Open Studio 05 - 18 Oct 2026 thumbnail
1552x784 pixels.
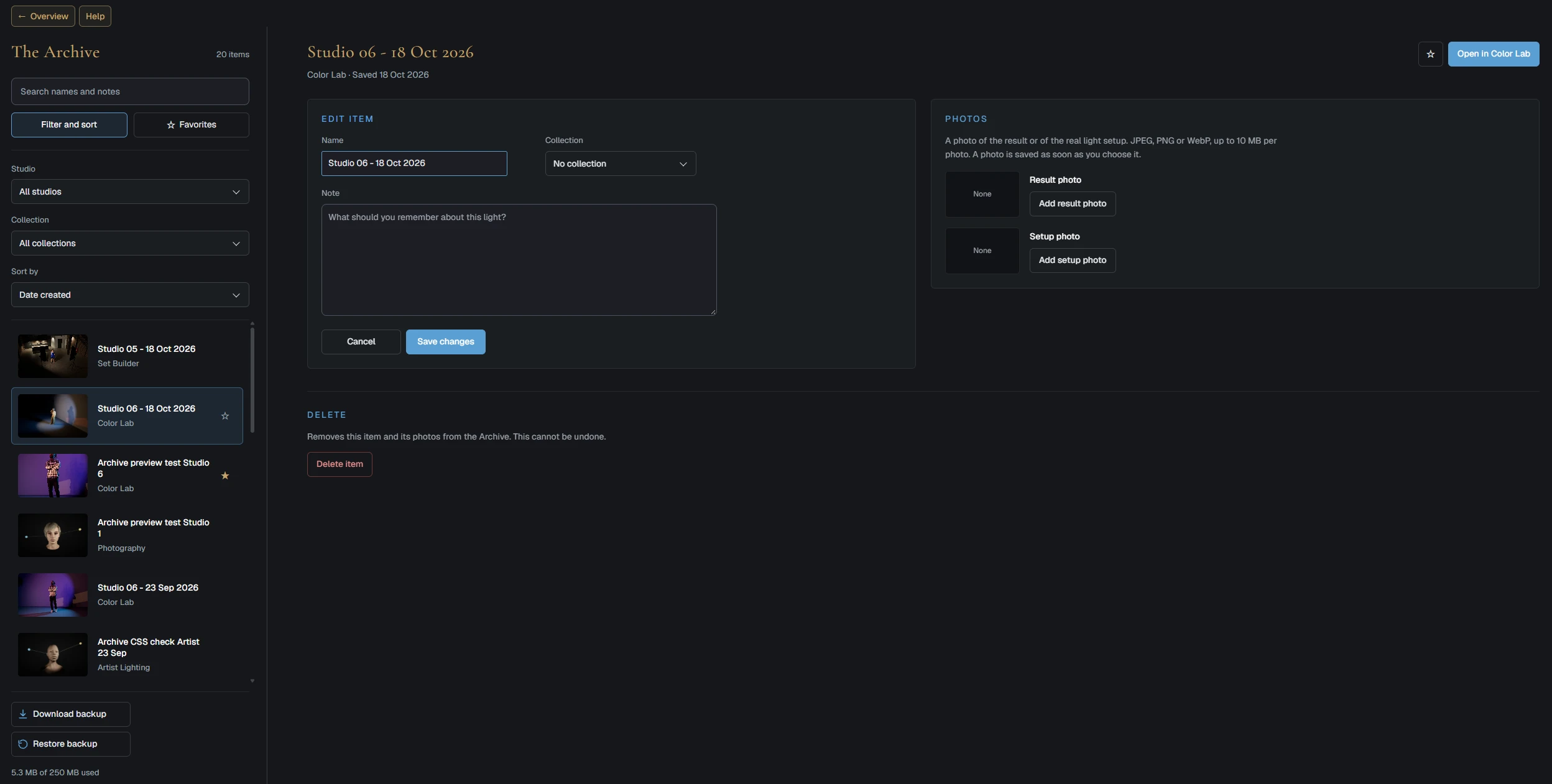(x=53, y=356)
